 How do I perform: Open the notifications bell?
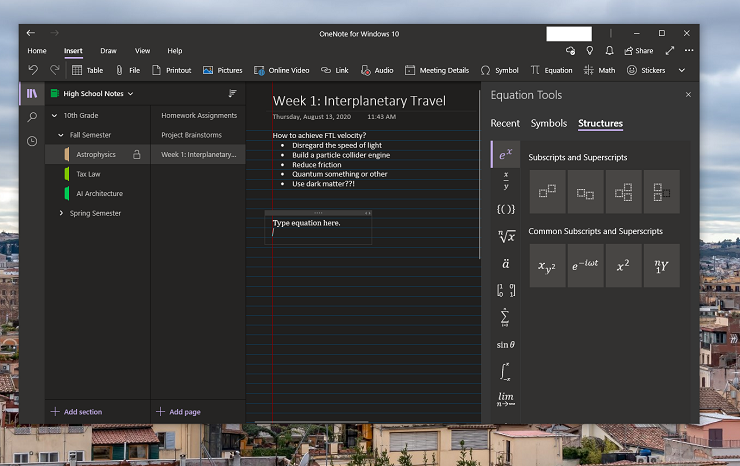(x=609, y=51)
